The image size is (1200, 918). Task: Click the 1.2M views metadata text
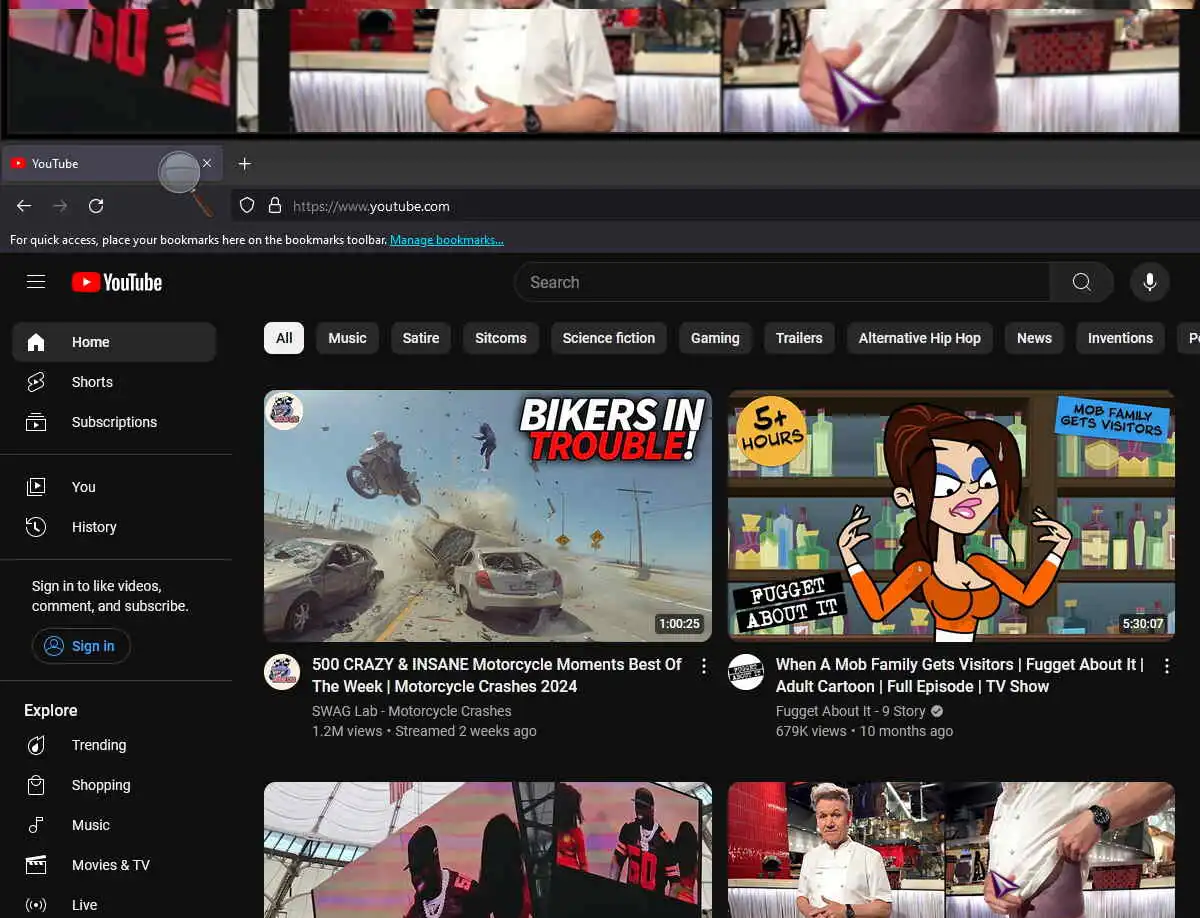click(x=347, y=731)
